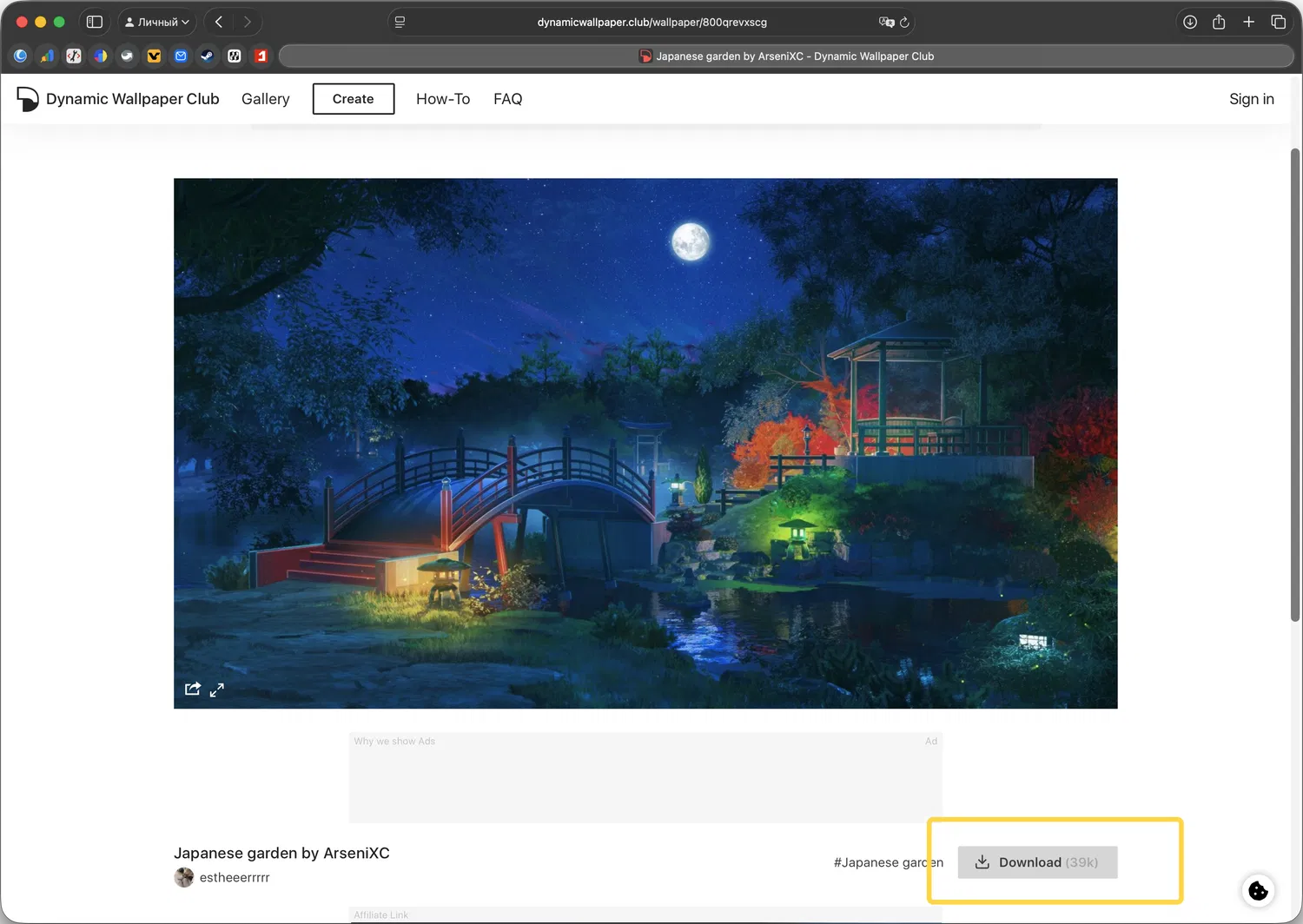
Task: Show the Safari downloads list
Action: click(x=1190, y=22)
